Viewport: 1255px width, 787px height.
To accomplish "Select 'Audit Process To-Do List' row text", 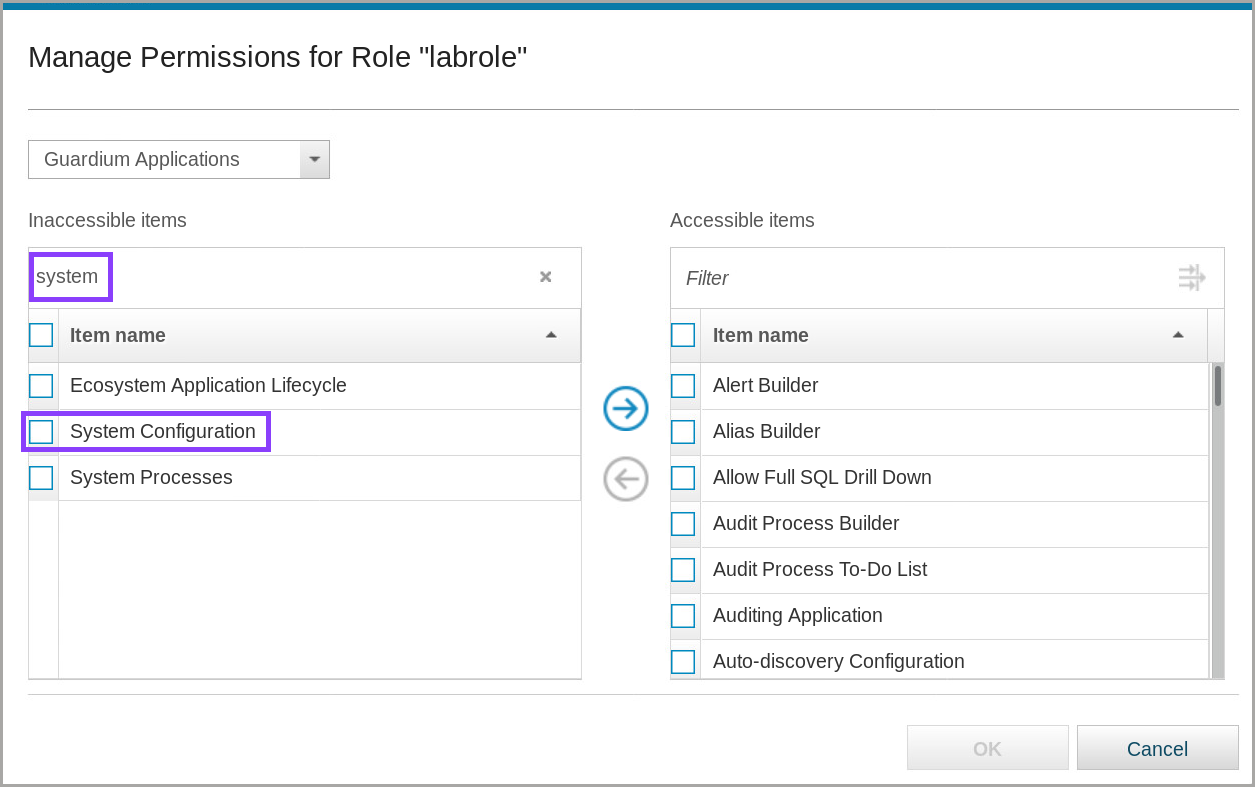I will 820,569.
